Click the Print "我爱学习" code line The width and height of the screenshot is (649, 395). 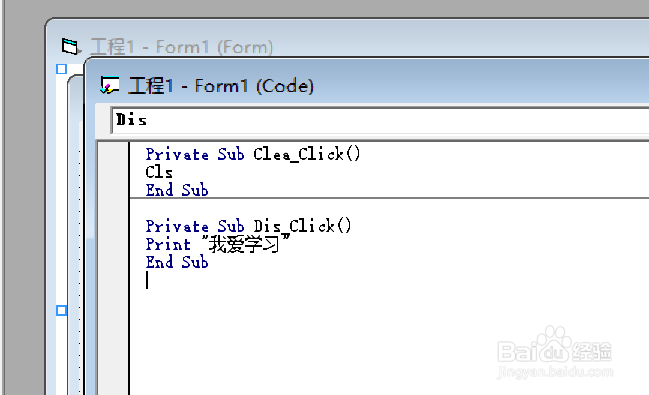[x=218, y=244]
